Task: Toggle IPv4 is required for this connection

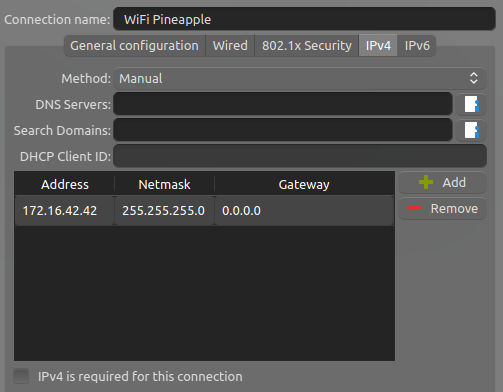Action: click(x=21, y=376)
